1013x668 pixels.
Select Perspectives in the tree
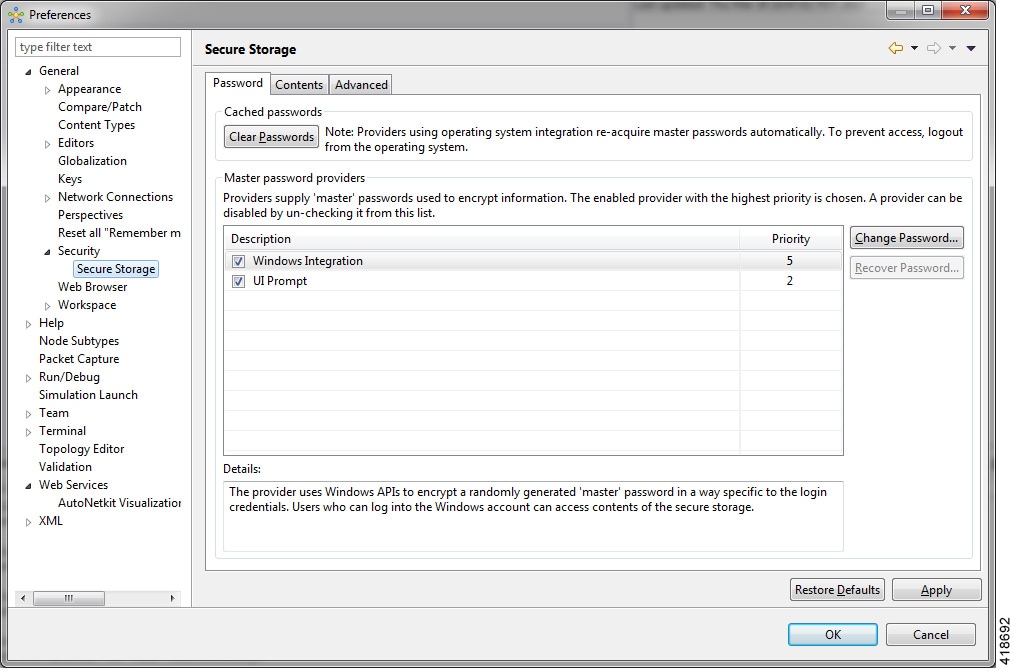coord(90,215)
